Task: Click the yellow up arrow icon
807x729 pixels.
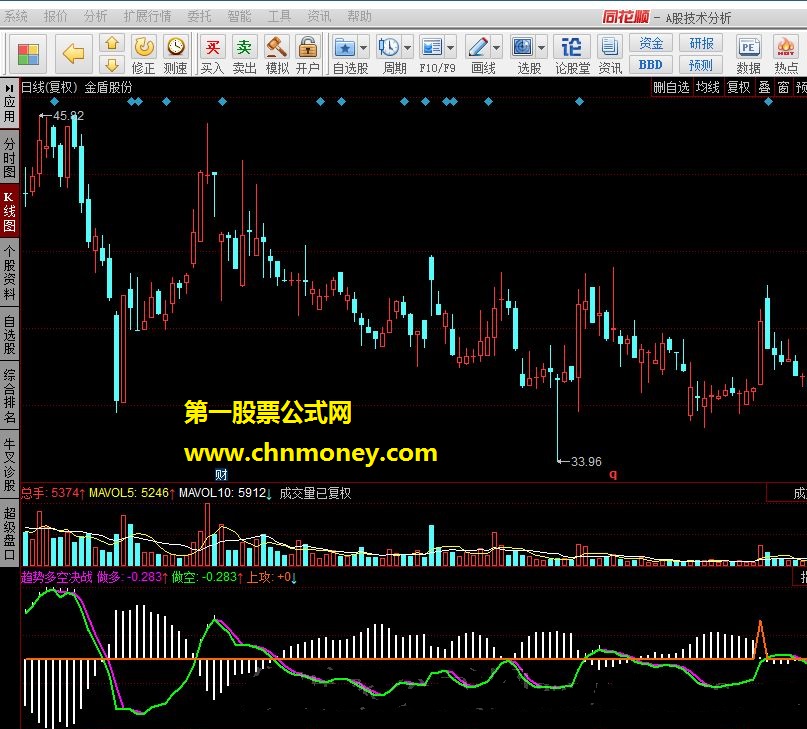Action: click(112, 43)
